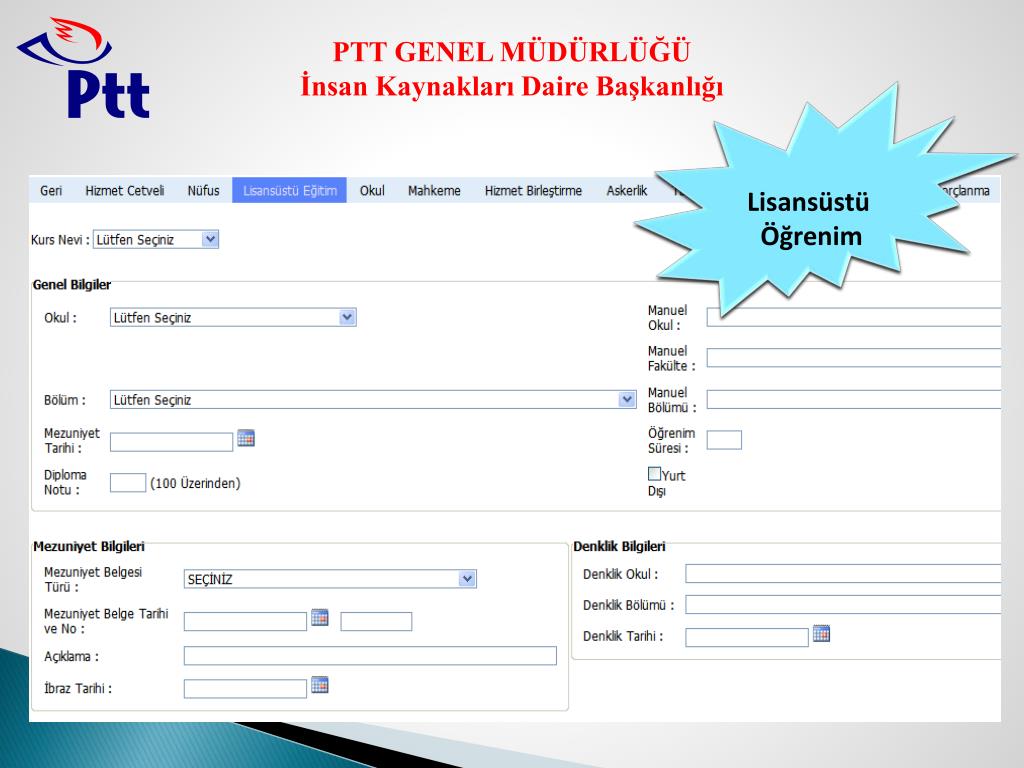The height and width of the screenshot is (768, 1024).
Task: Click 'İnsan Kaynakları Daire Başkanlığı' heading
Action: click(x=511, y=86)
